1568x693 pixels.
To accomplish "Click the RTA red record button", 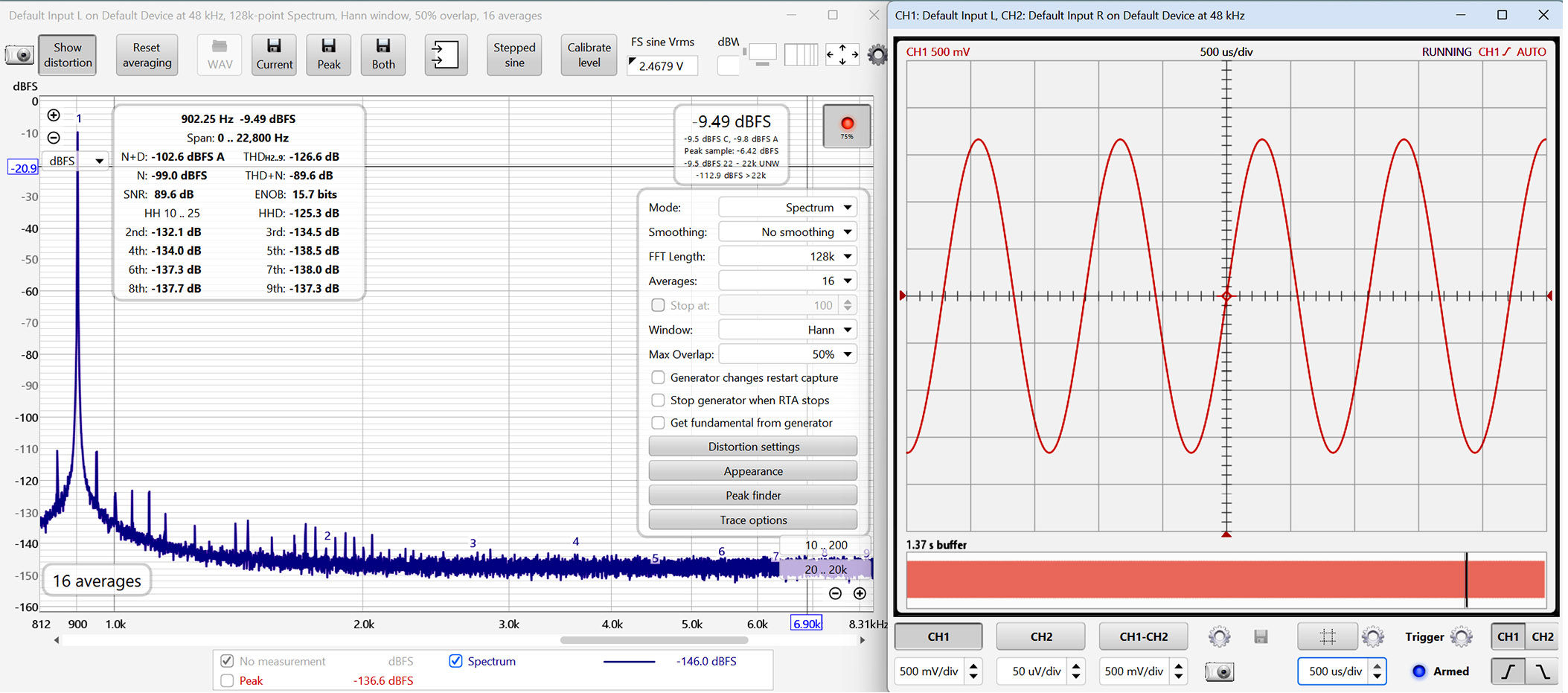I will [847, 126].
